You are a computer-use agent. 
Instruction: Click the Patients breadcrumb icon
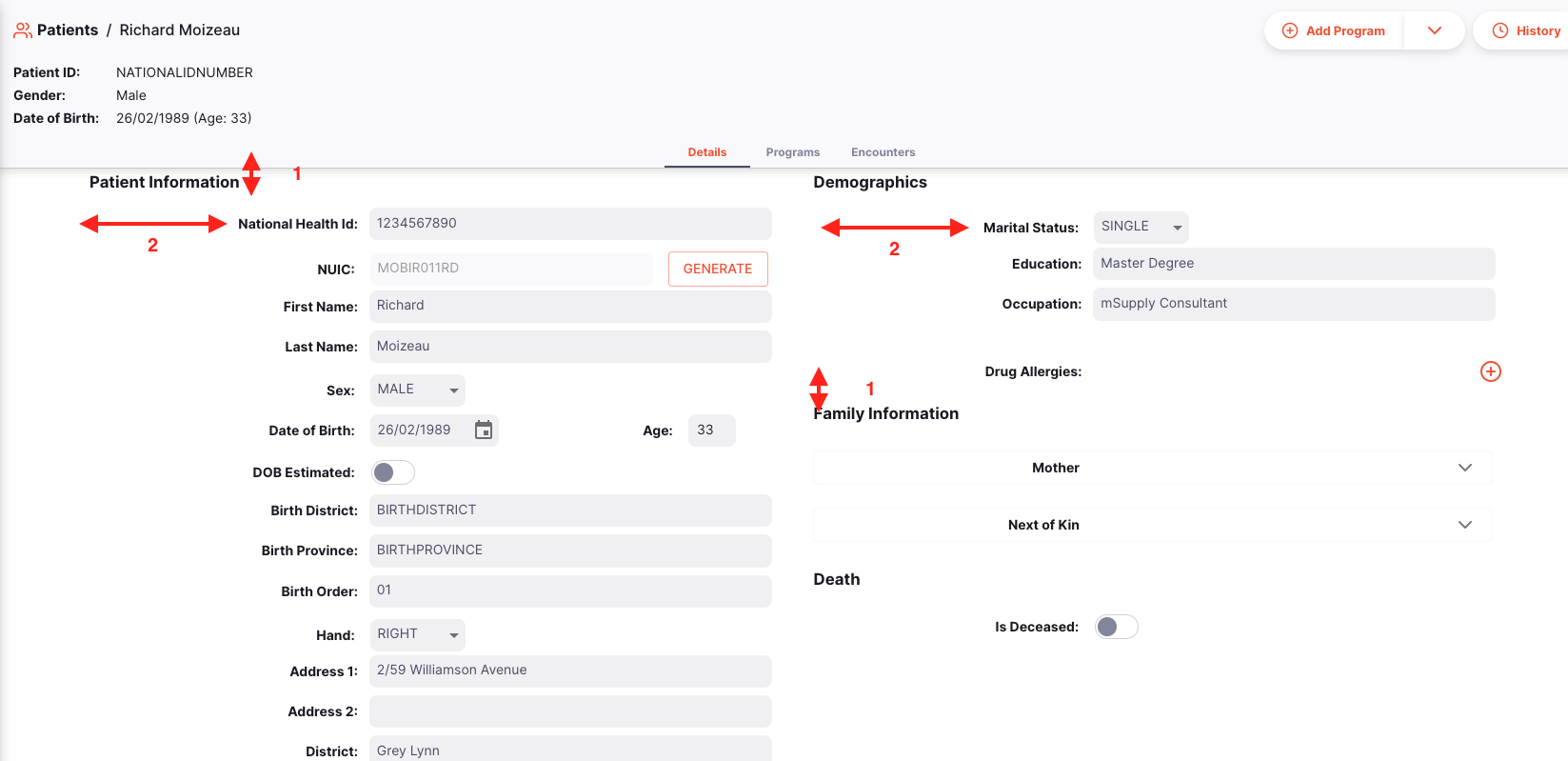pyautogui.click(x=22, y=30)
